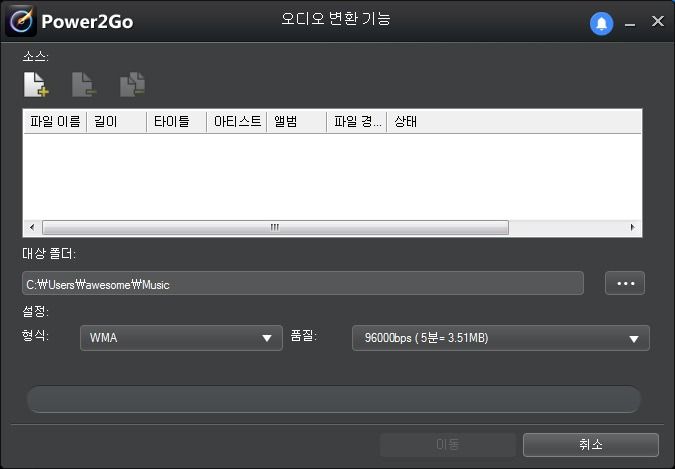Minimize the Power2Go window

pyautogui.click(x=630, y=23)
